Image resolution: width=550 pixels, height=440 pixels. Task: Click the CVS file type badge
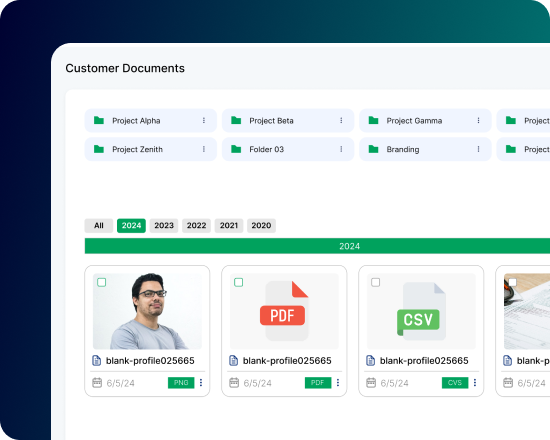click(455, 383)
